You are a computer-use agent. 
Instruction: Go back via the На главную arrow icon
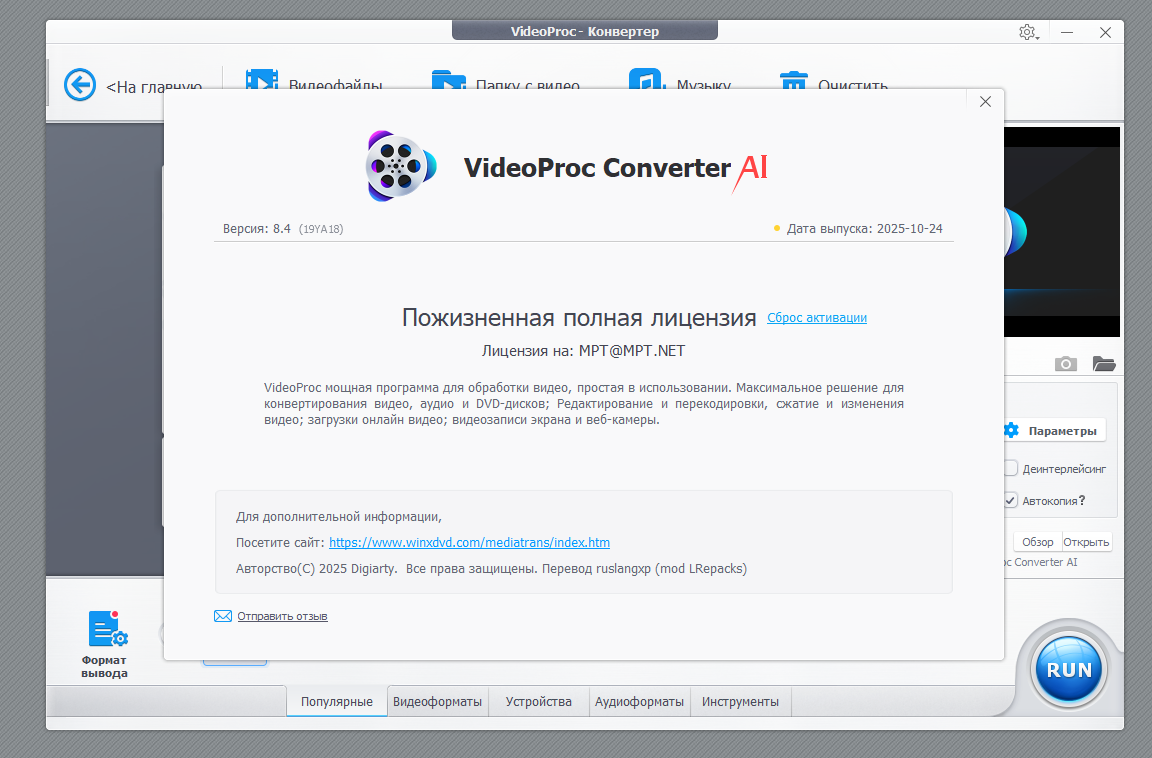click(x=80, y=84)
